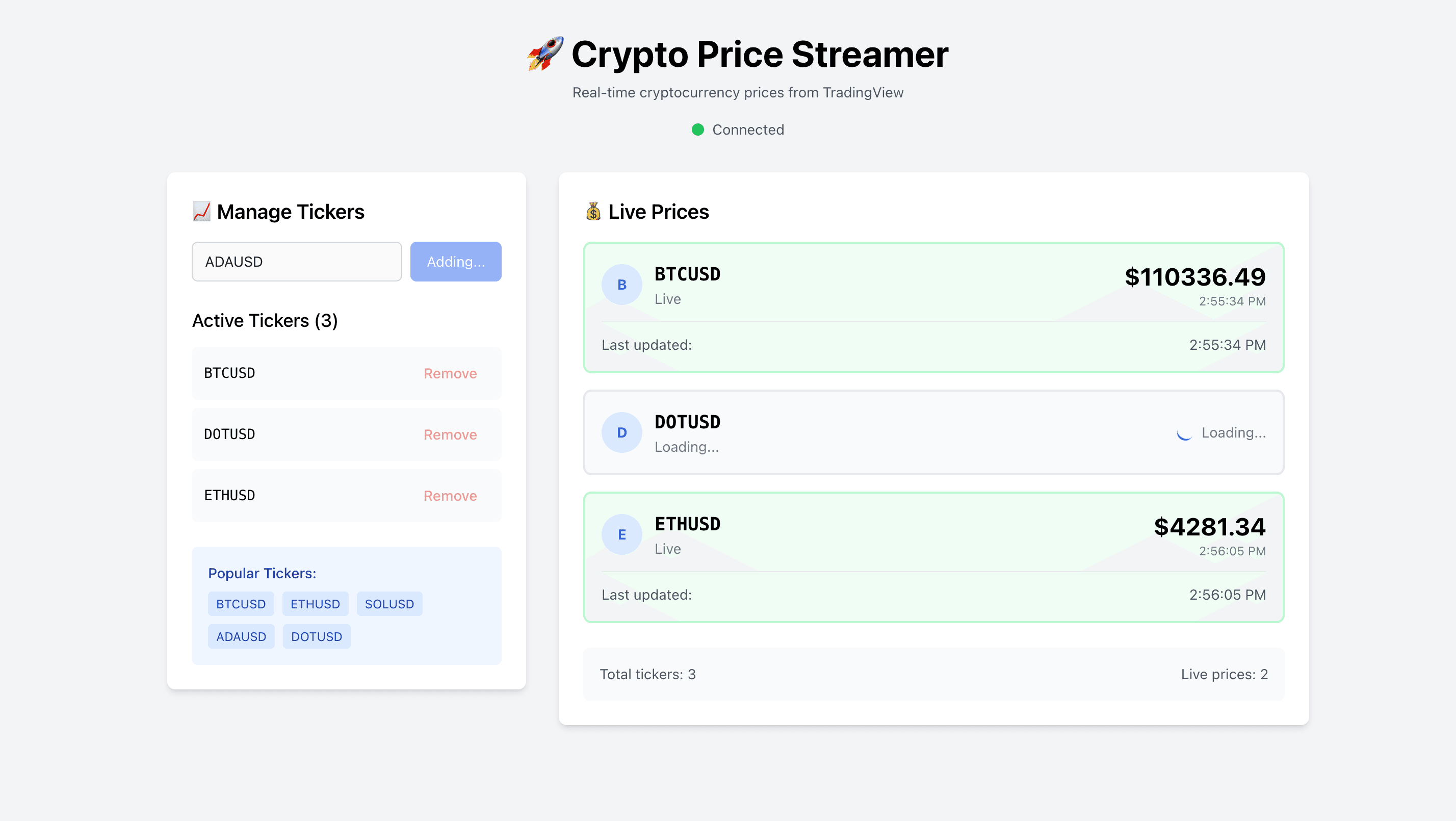Click the Live prices counter in footer
Screen dimensions: 1456x821
tap(1224, 674)
